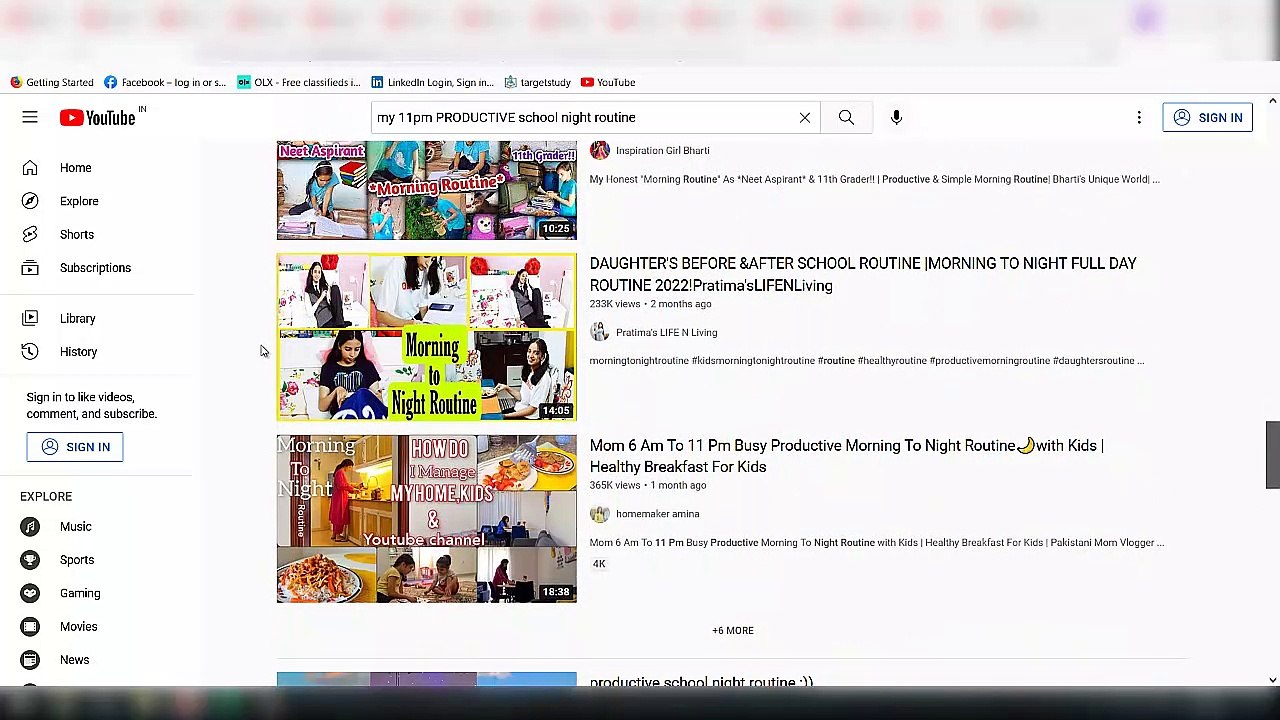1280x720 pixels.
Task: Open the productive school night routine title
Action: pos(701,682)
